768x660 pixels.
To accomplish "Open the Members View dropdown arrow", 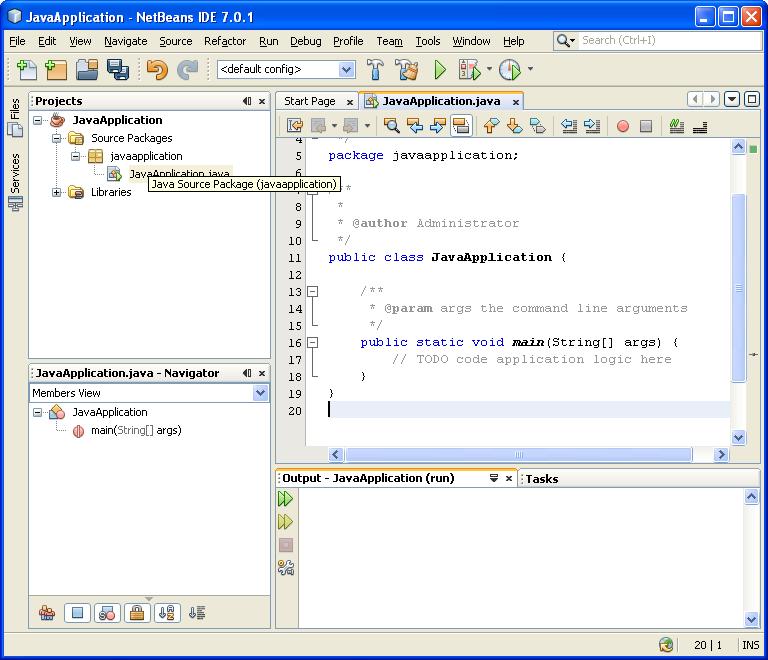I will click(x=261, y=393).
